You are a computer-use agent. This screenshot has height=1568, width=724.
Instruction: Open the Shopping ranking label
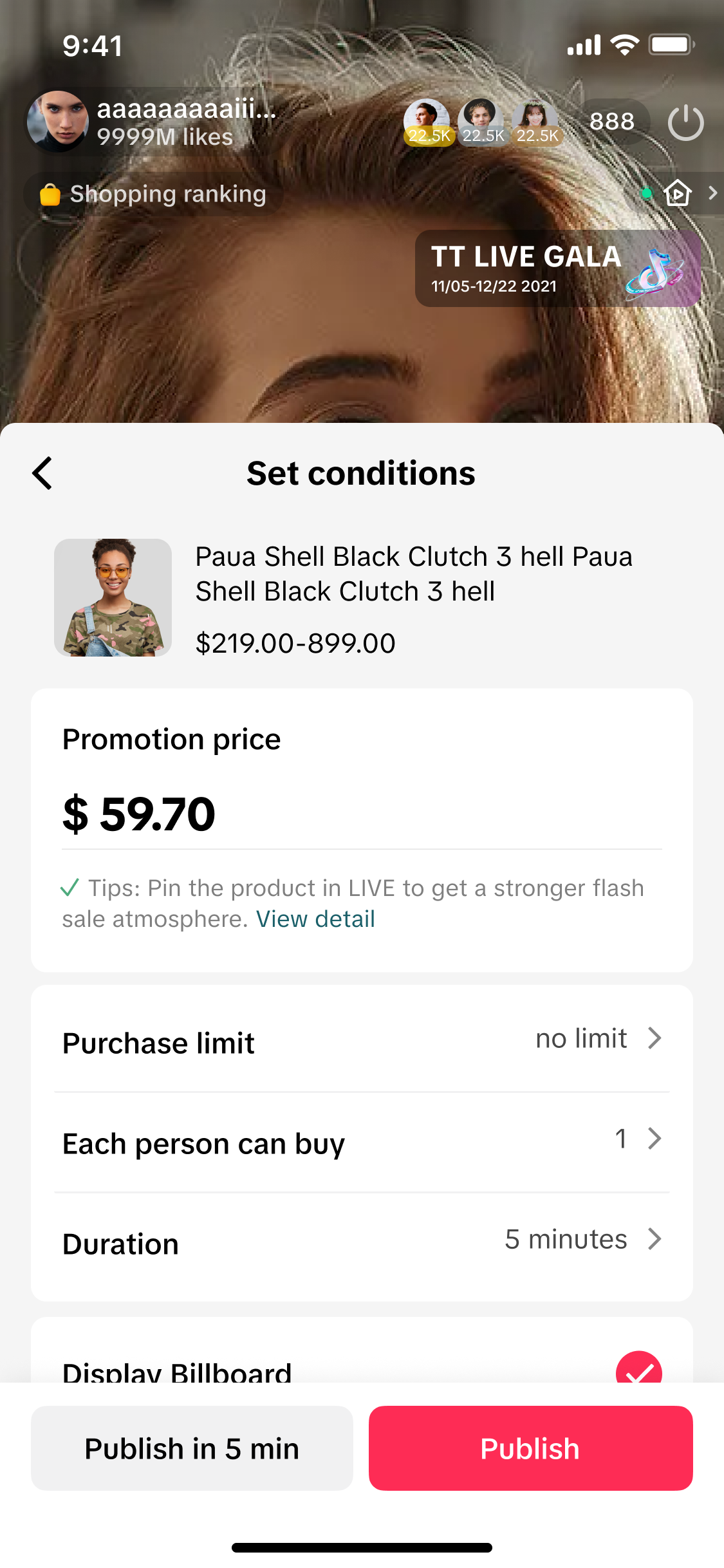[x=167, y=194]
